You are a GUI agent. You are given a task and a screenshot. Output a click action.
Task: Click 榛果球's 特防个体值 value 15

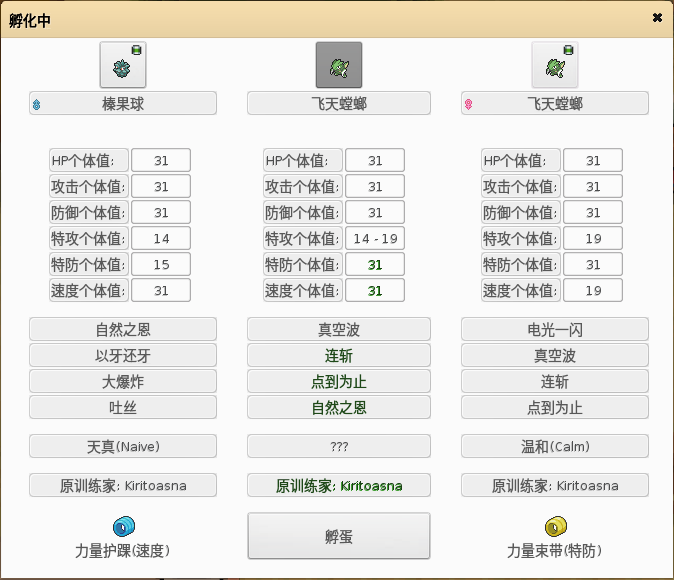click(161, 264)
